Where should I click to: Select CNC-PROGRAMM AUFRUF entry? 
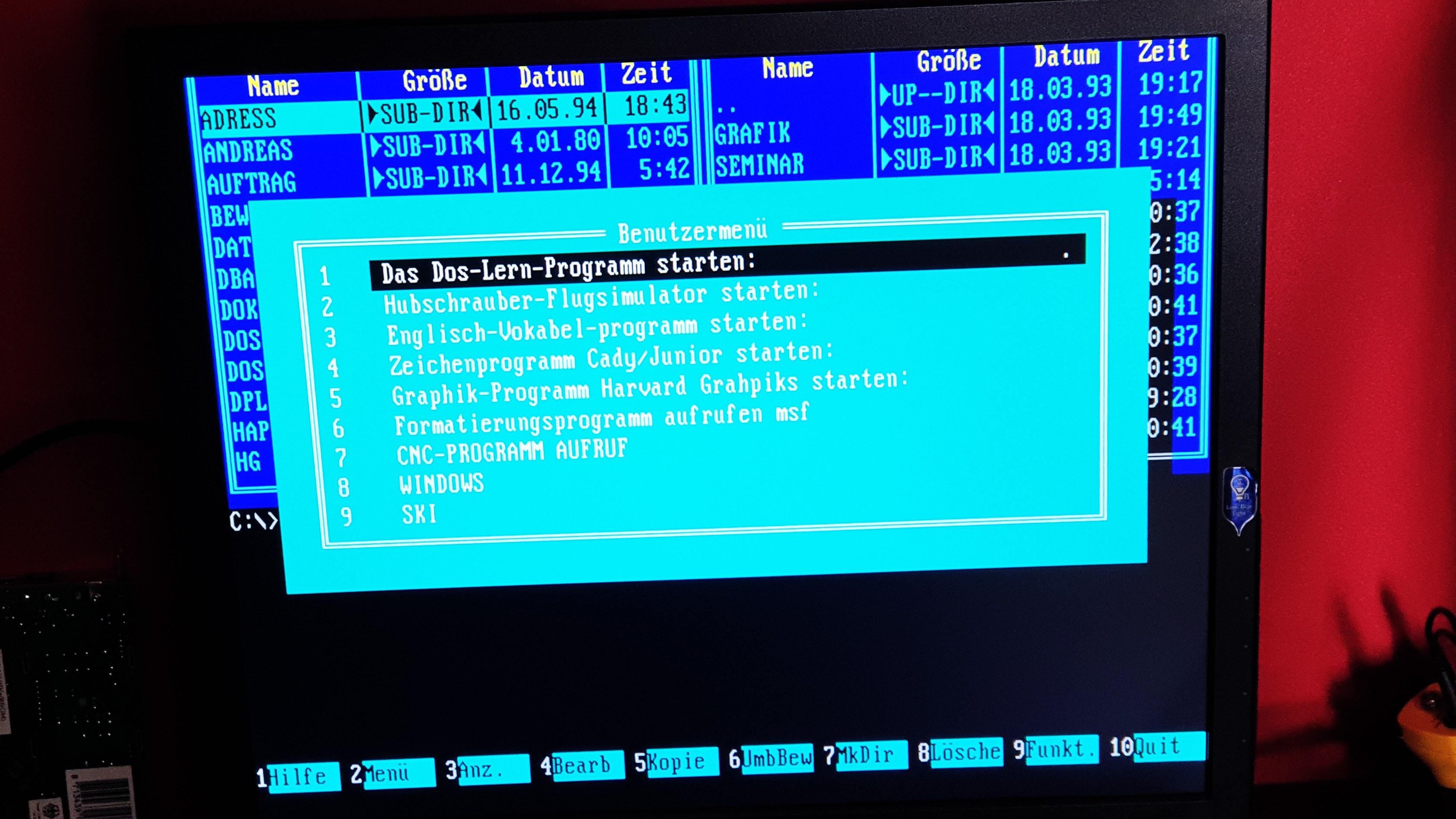tap(512, 452)
